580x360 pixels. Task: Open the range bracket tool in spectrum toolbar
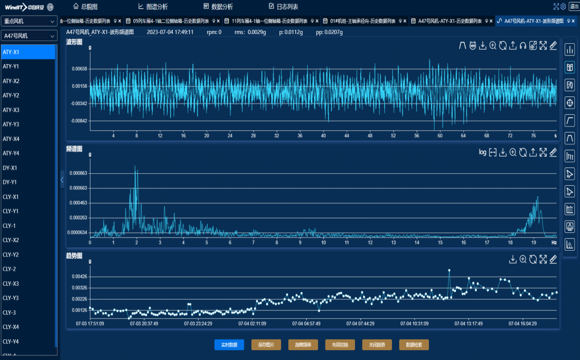pos(493,152)
